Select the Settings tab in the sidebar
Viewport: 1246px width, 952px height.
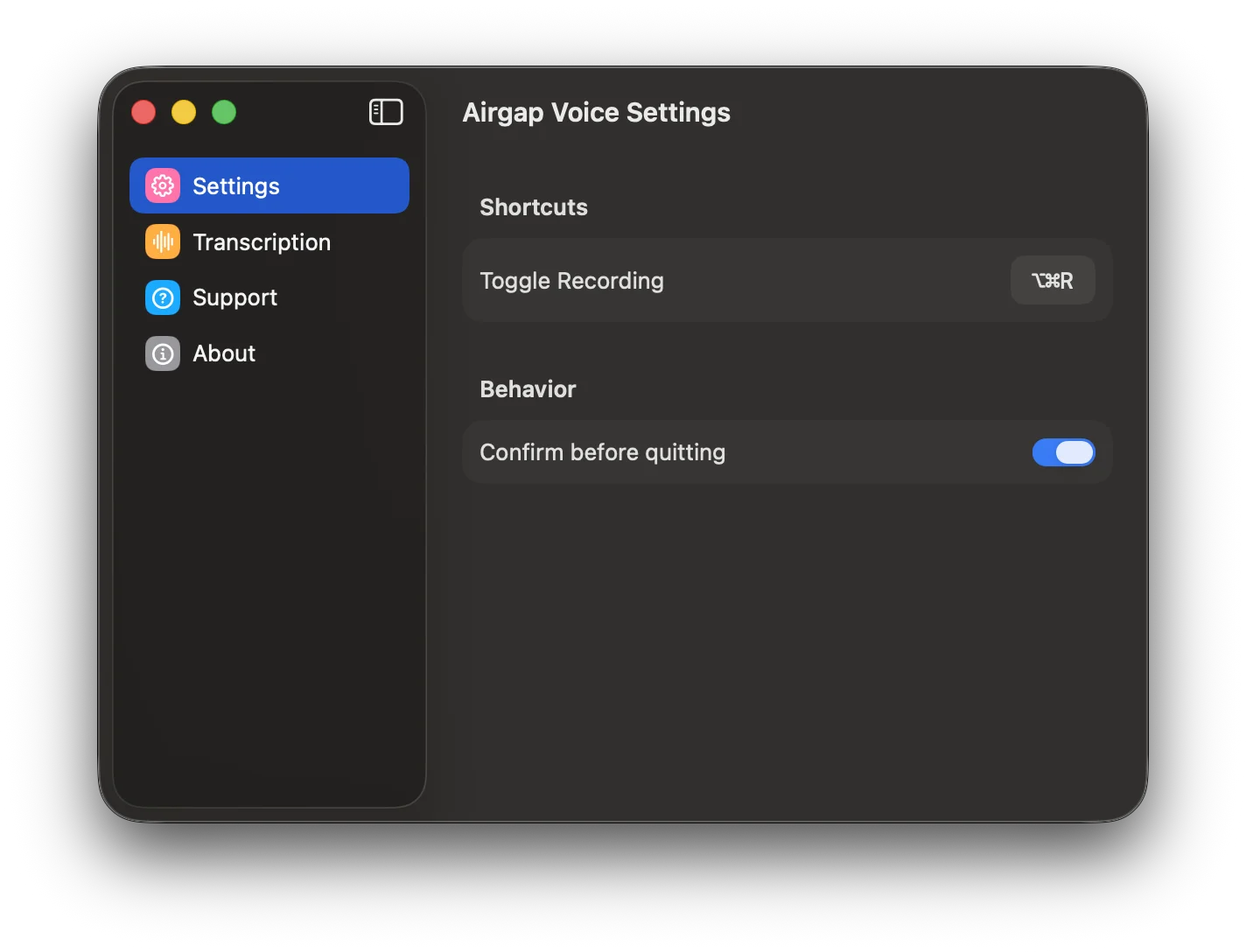tap(236, 185)
